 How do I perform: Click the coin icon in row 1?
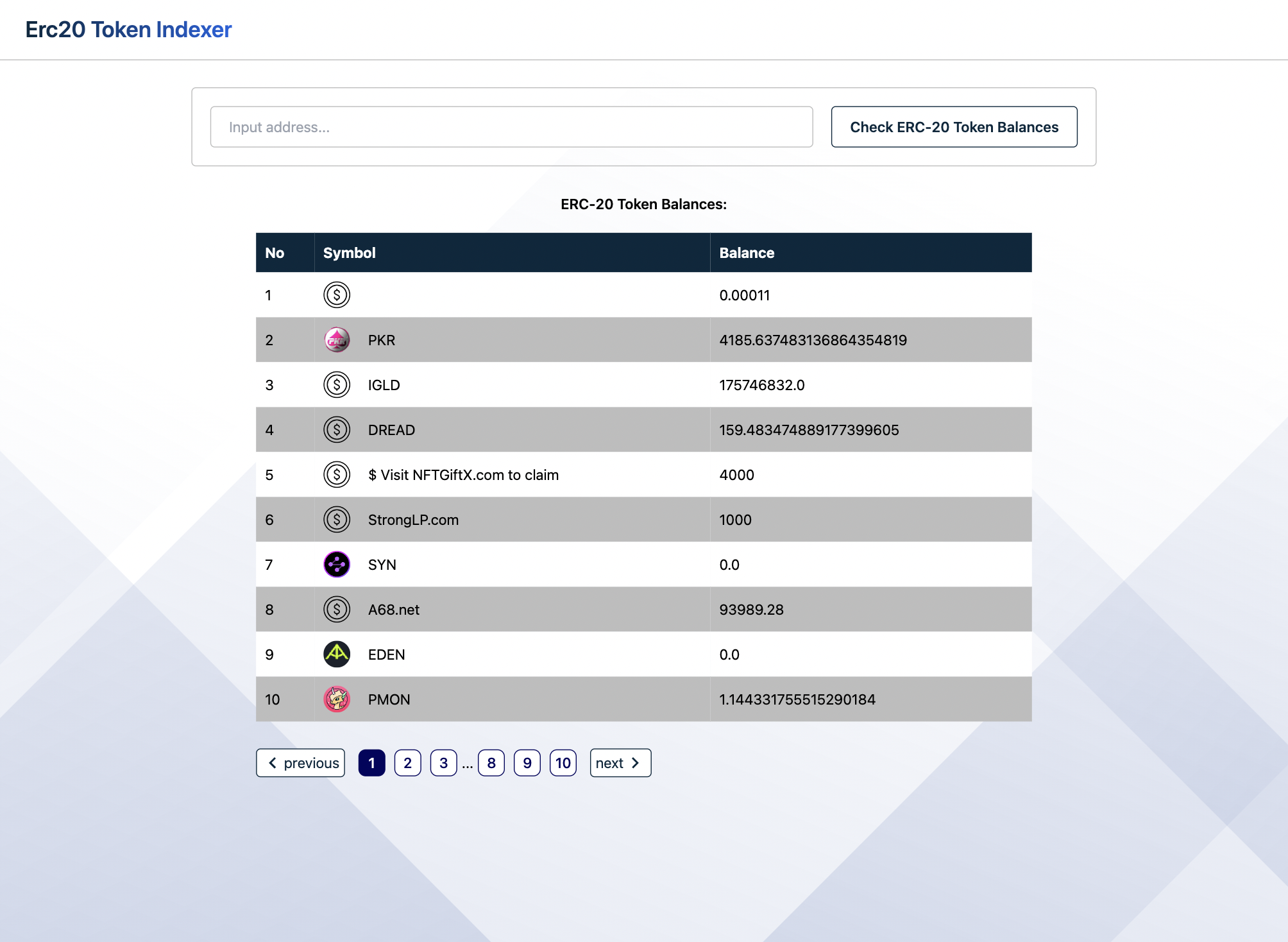(x=337, y=295)
